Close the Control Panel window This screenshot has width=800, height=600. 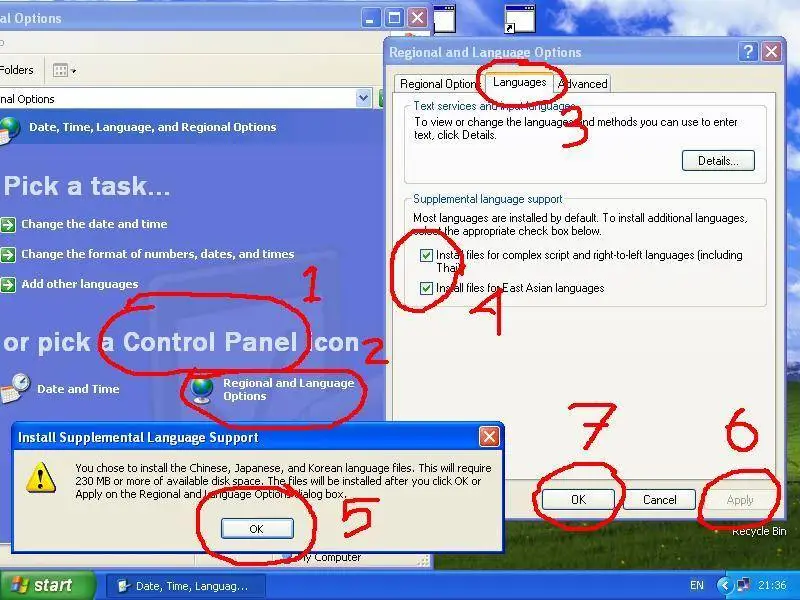tap(417, 18)
